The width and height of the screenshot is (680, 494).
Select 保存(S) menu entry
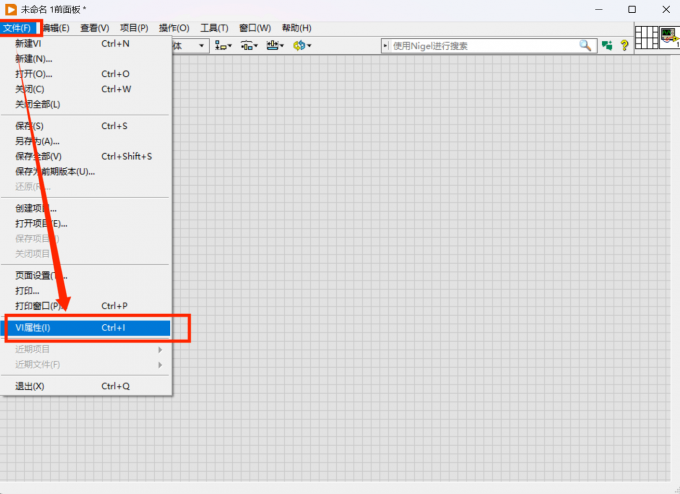[x=86, y=126]
